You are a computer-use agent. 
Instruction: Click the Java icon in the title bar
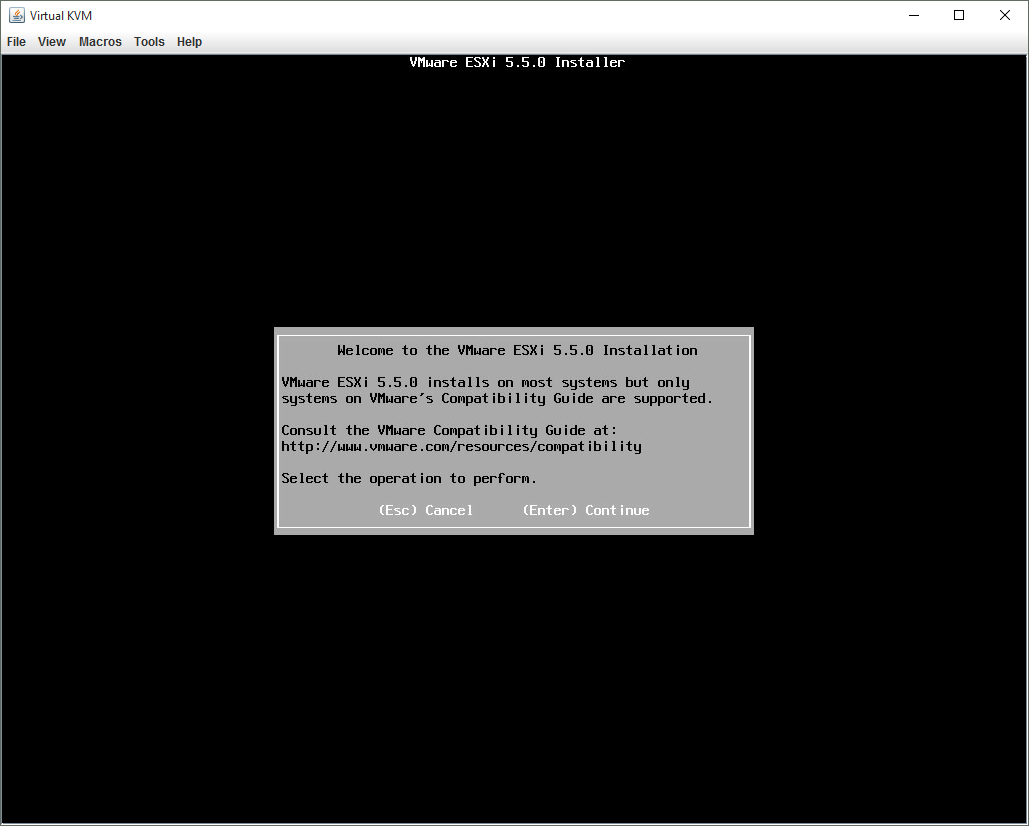17,15
